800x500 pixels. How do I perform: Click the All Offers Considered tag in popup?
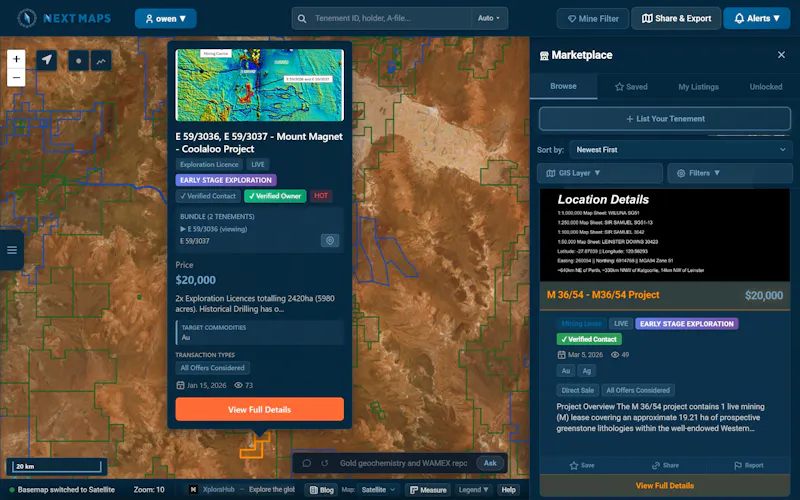[x=212, y=368]
